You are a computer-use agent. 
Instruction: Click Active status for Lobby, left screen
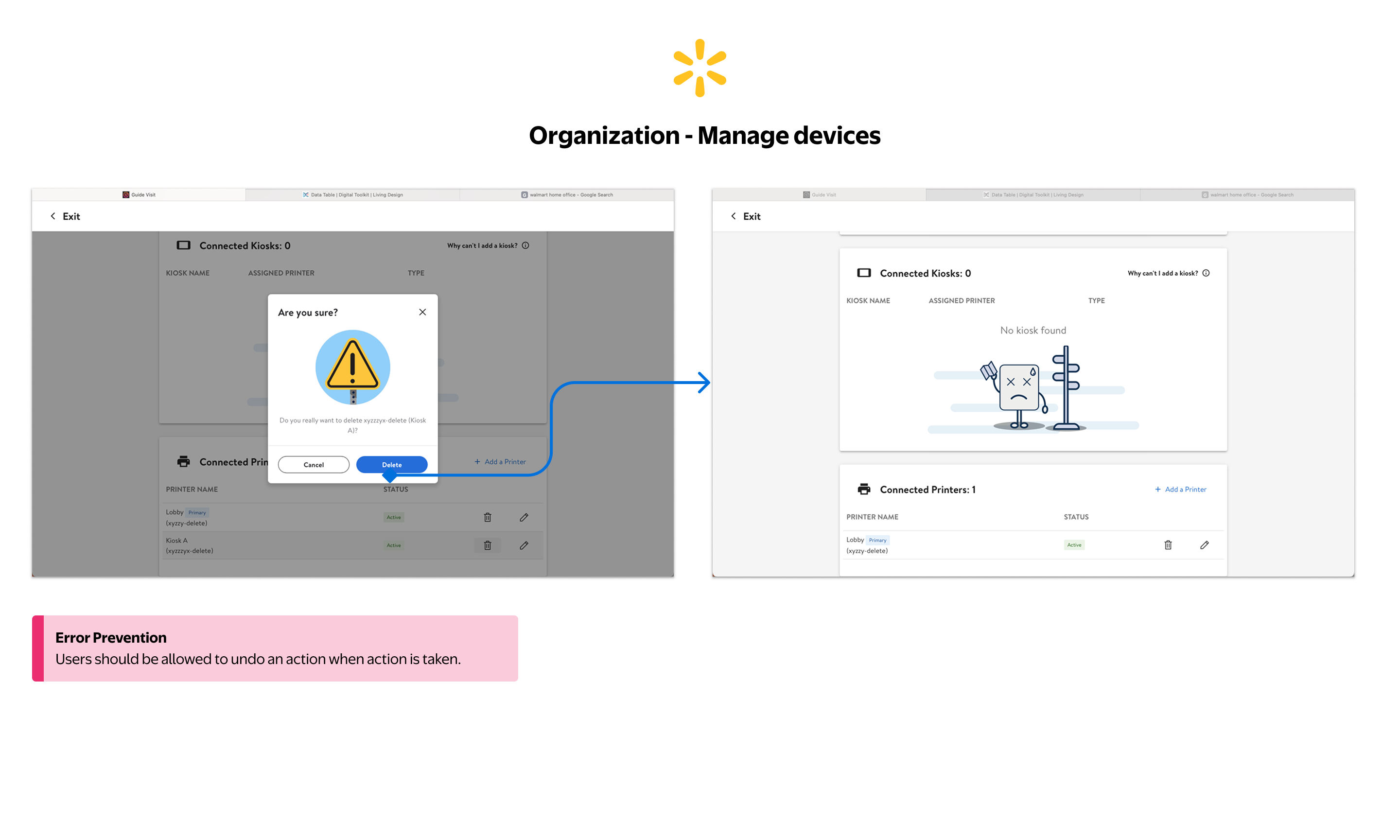(x=394, y=517)
